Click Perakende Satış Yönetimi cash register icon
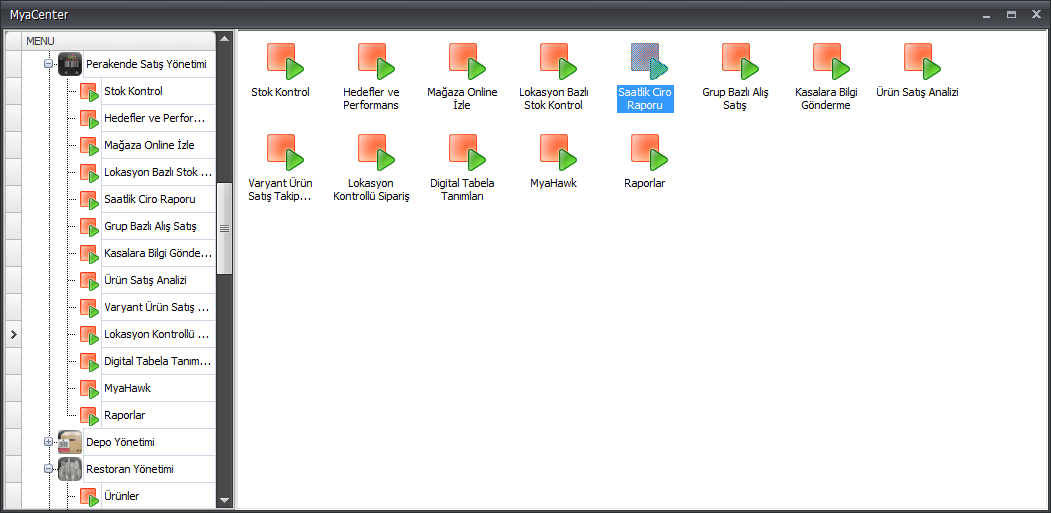Screen dimensions: 1051x513 point(70,64)
